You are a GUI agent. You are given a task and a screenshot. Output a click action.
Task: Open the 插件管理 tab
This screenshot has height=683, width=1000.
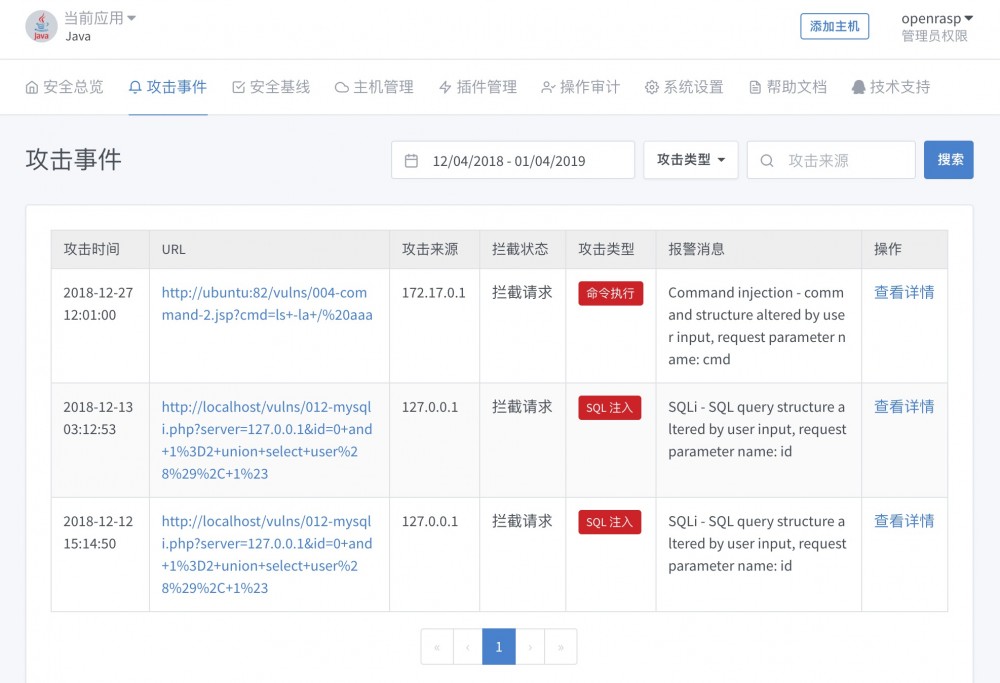tap(478, 87)
